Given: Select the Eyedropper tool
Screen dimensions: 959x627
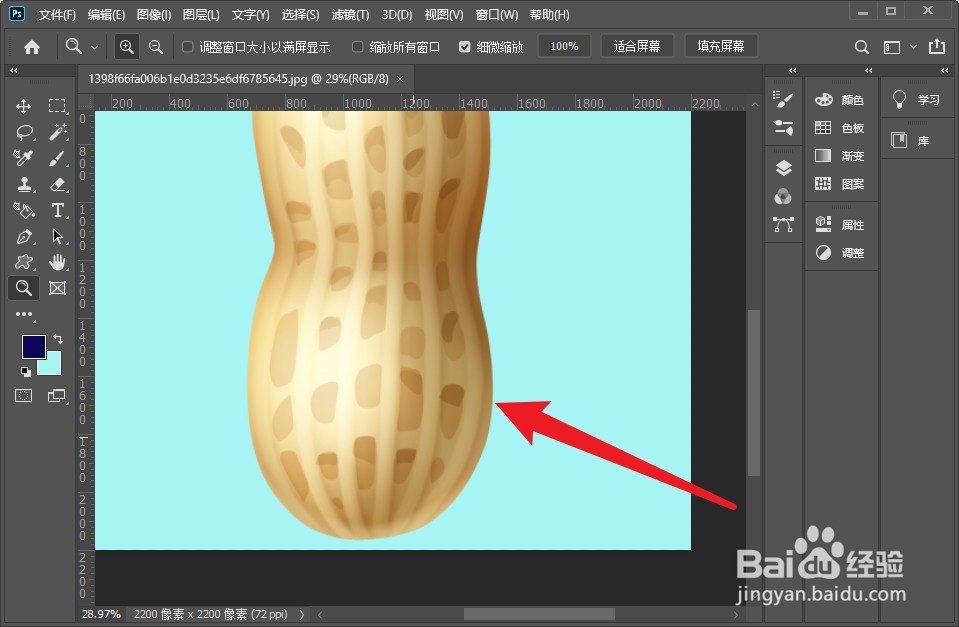Looking at the screenshot, I should tap(23, 158).
